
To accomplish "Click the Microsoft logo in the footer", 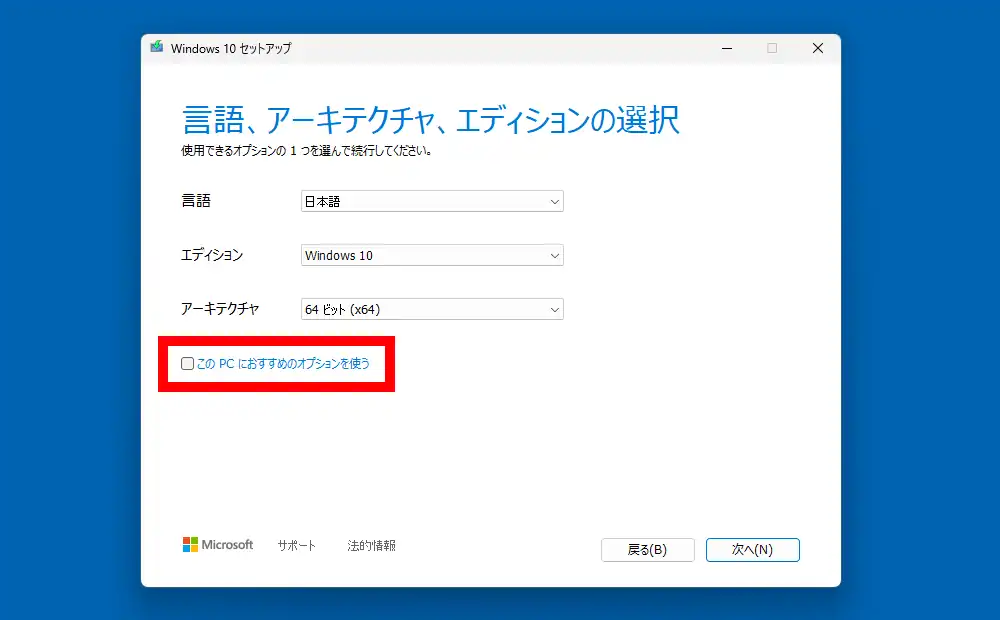I will pos(218,545).
